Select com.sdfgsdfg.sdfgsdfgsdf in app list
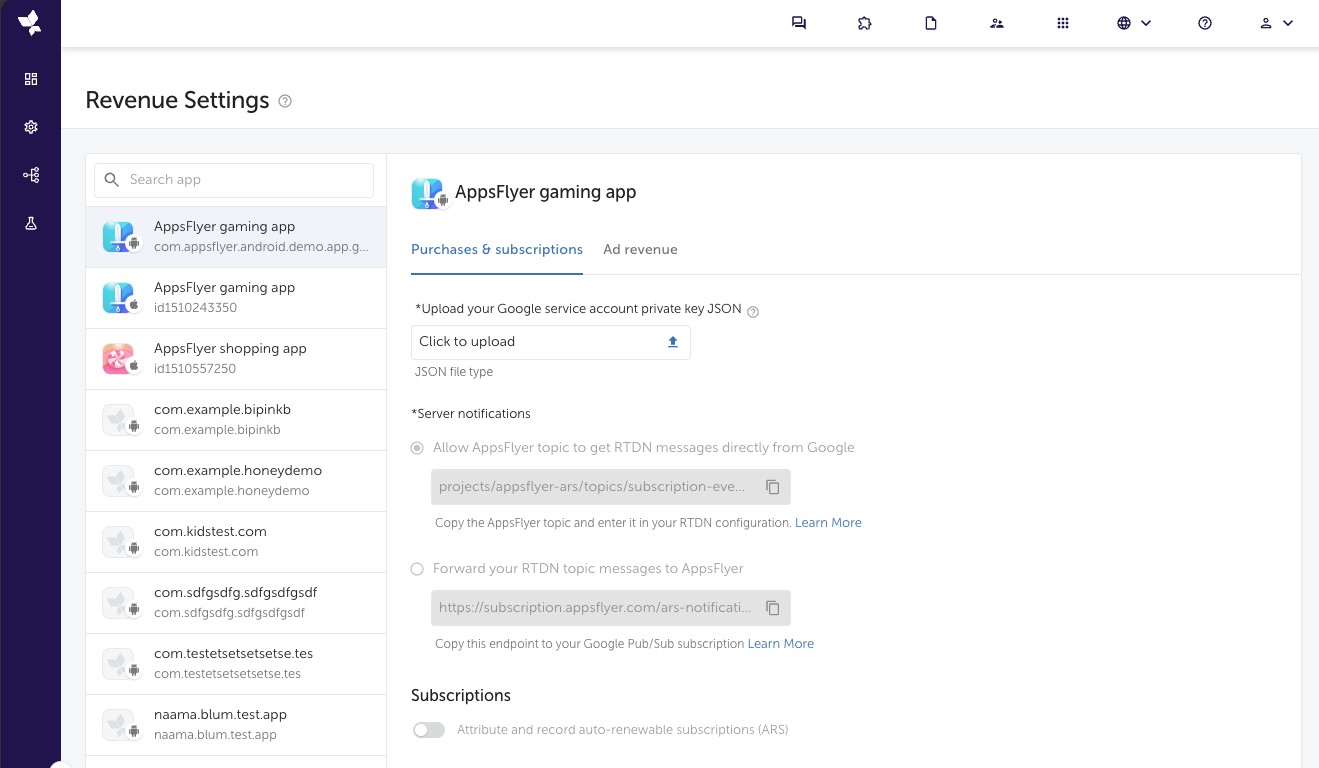1319x768 pixels. pos(236,603)
